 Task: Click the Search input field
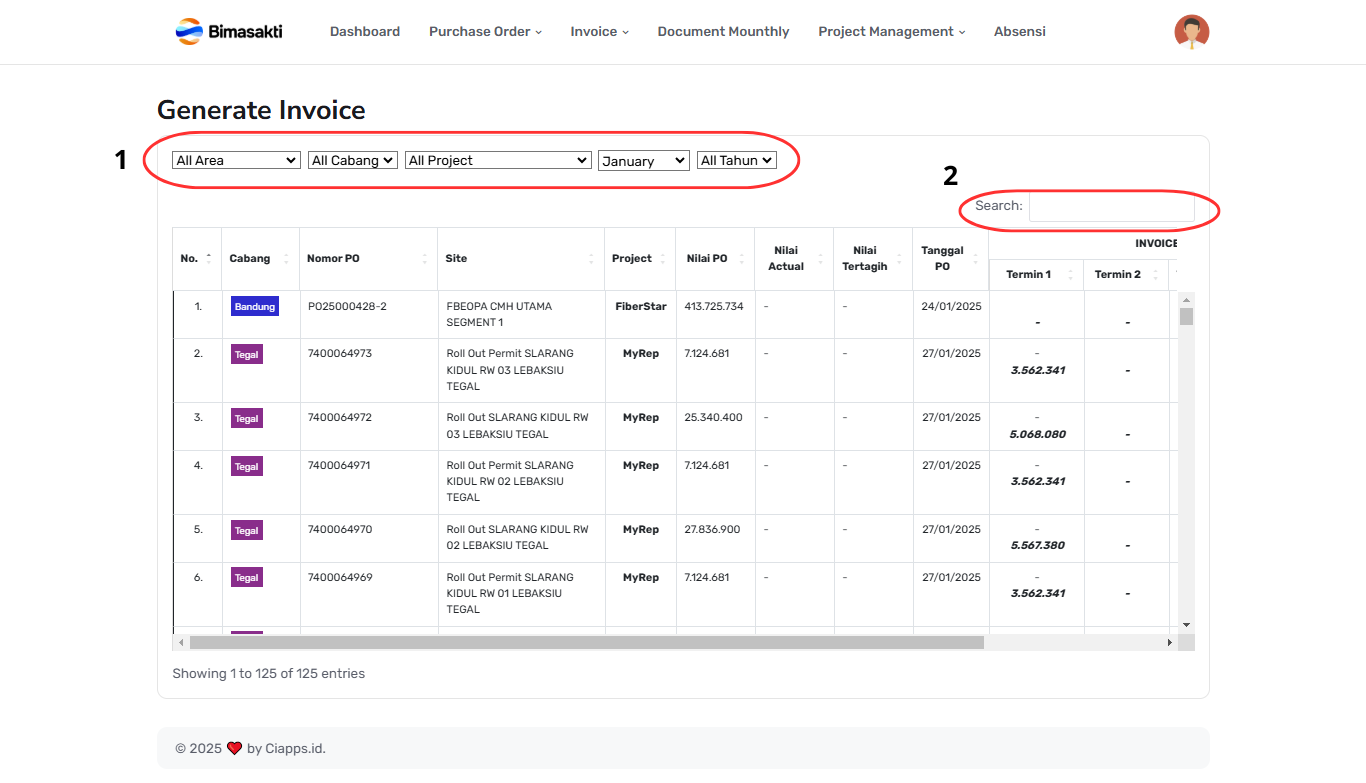click(1111, 206)
